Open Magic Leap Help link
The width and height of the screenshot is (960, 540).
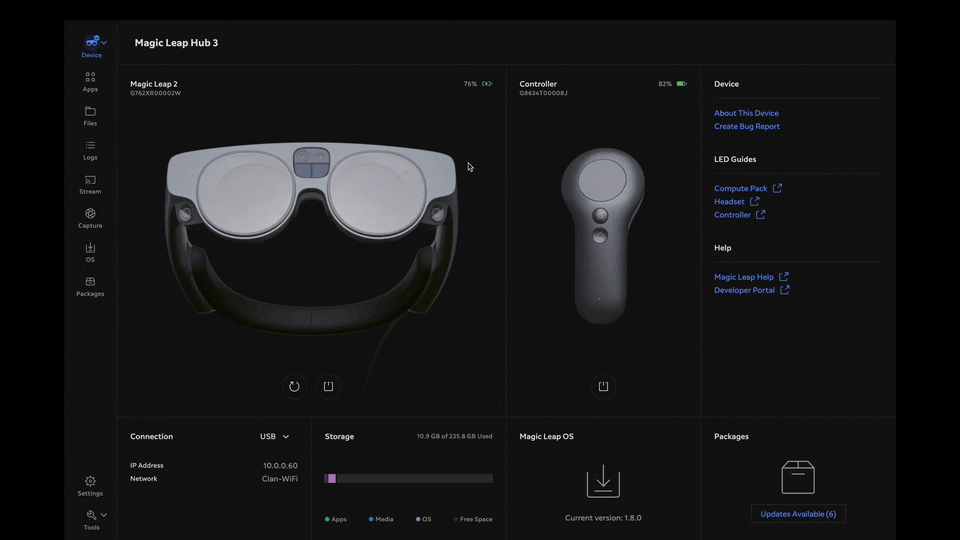(x=744, y=277)
